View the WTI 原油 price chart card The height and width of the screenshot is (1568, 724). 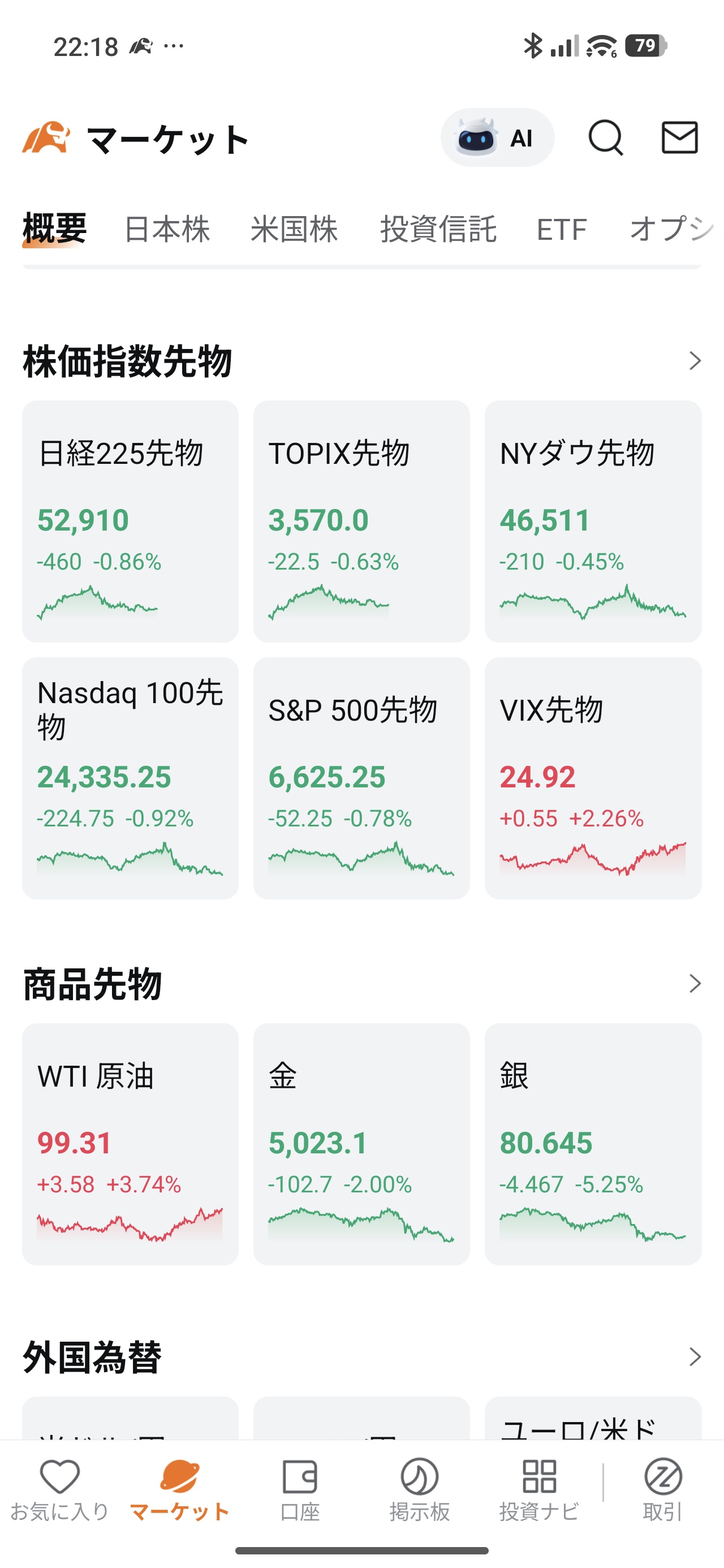tap(130, 1144)
